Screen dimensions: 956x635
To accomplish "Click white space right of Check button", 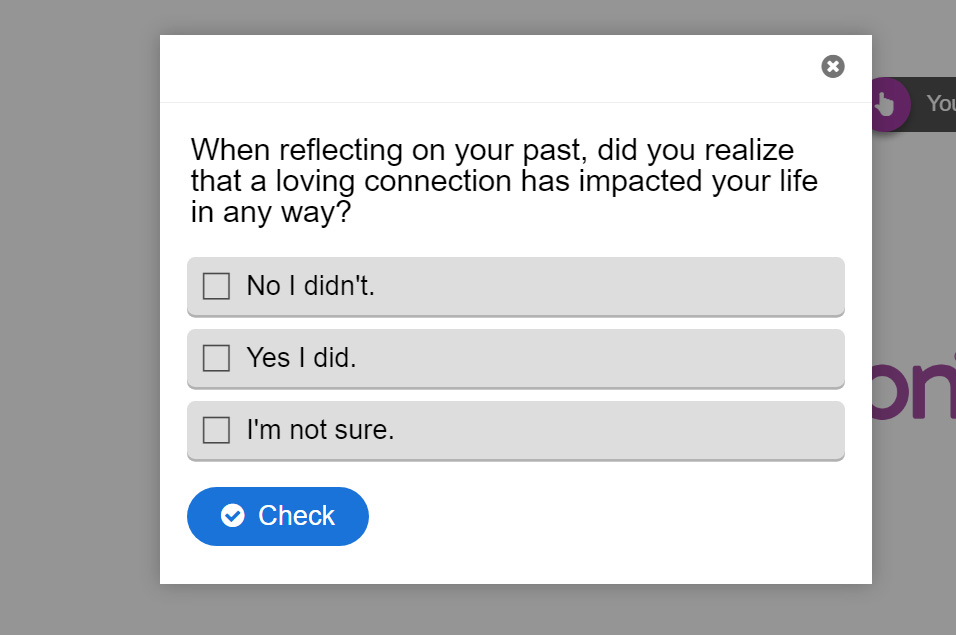I will click(600, 516).
